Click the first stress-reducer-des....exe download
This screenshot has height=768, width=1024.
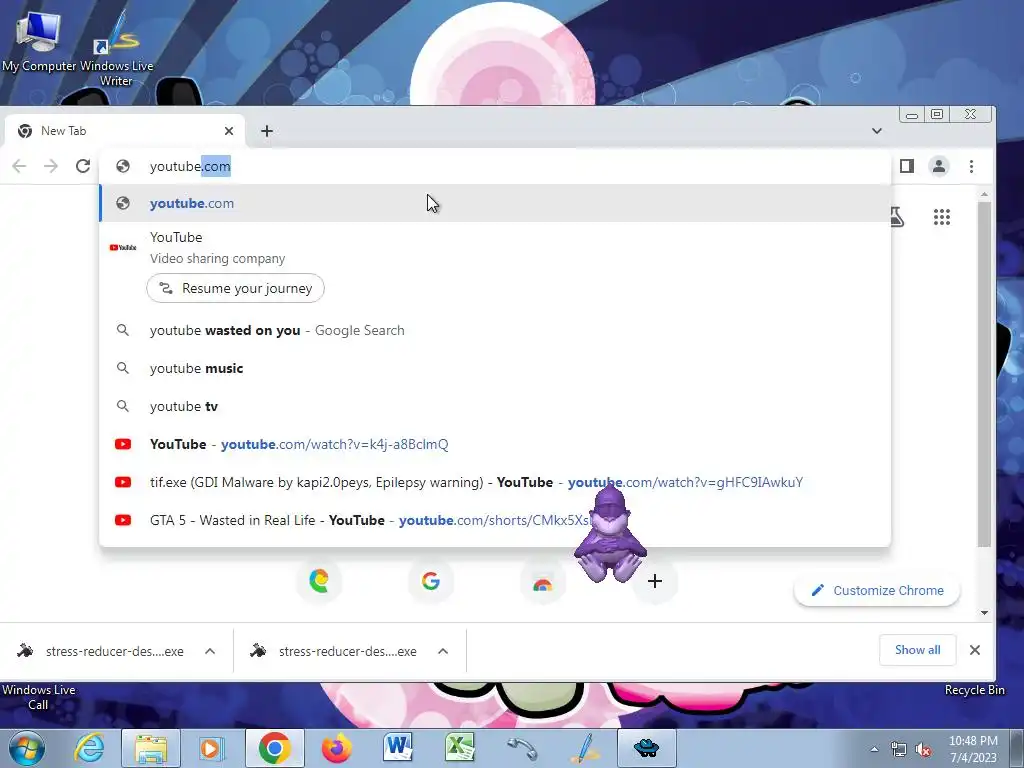[x=101, y=651]
